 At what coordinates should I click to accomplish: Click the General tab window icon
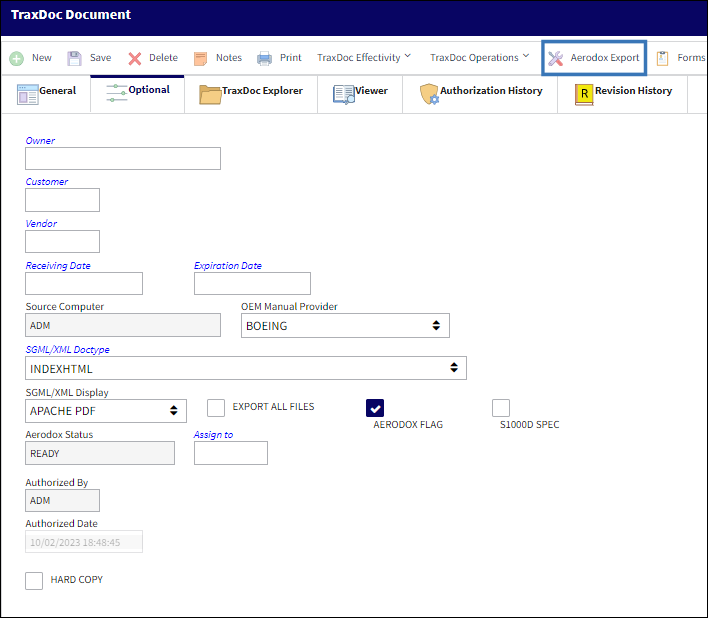click(x=28, y=94)
